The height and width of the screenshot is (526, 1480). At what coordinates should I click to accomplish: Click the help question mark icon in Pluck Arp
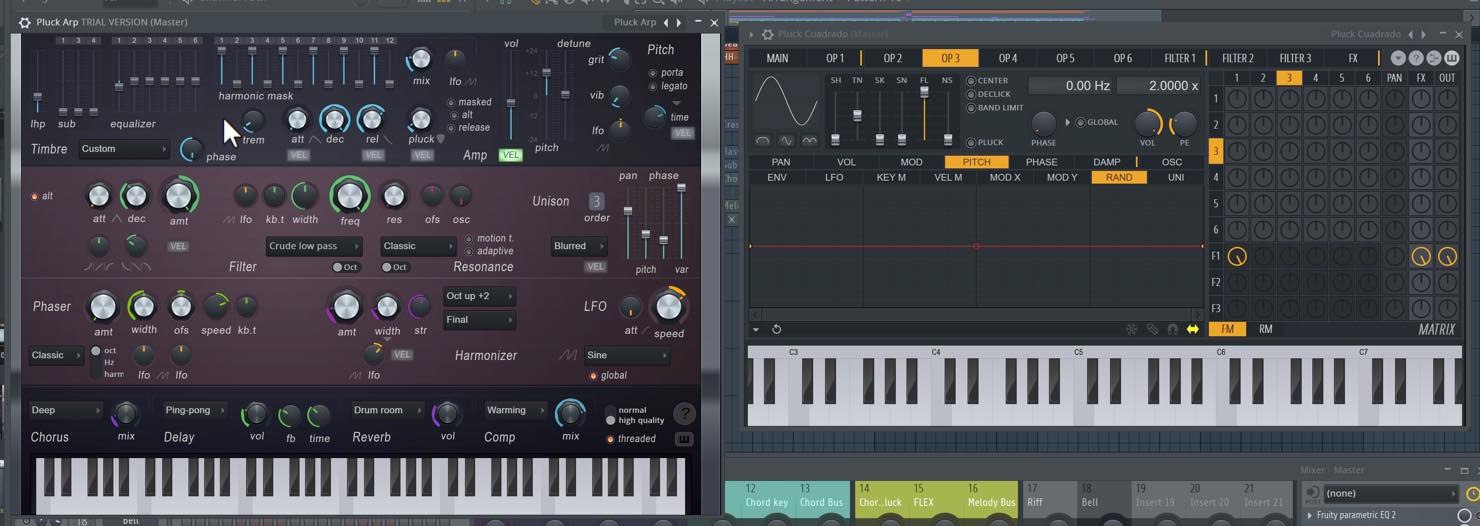[x=684, y=413]
